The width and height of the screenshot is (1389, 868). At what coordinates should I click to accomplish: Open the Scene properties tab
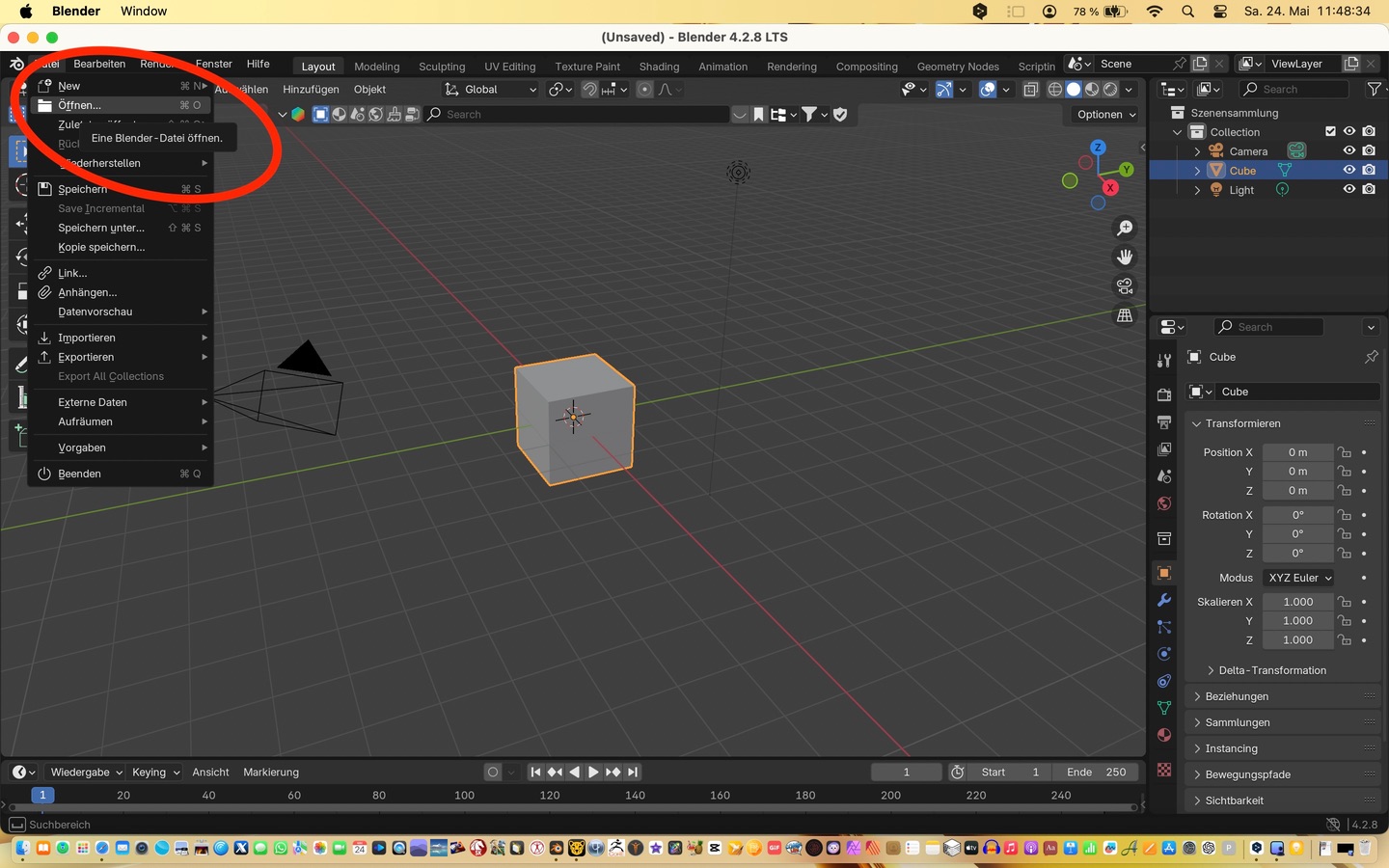(x=1164, y=476)
